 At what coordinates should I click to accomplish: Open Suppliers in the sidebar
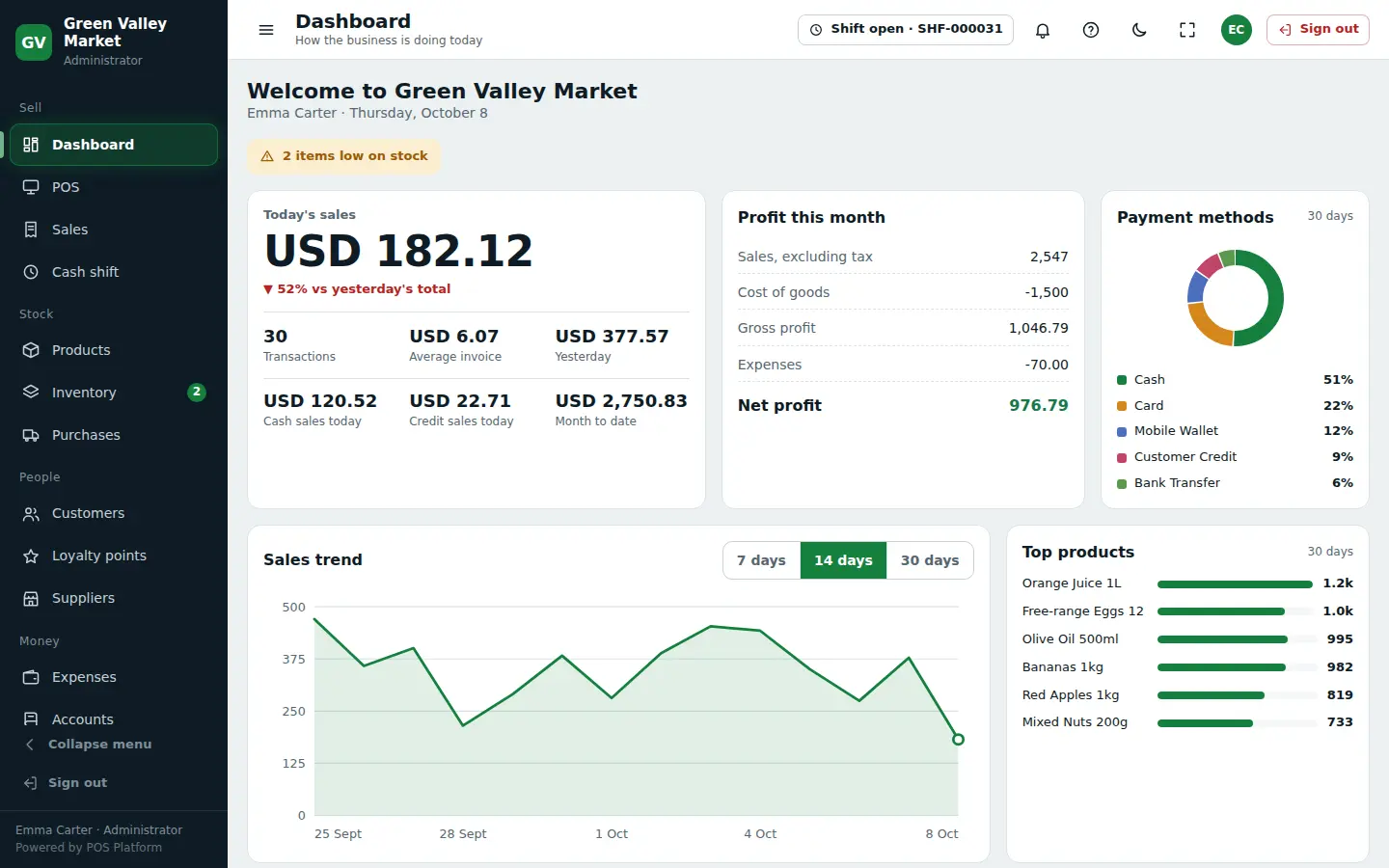click(x=113, y=598)
